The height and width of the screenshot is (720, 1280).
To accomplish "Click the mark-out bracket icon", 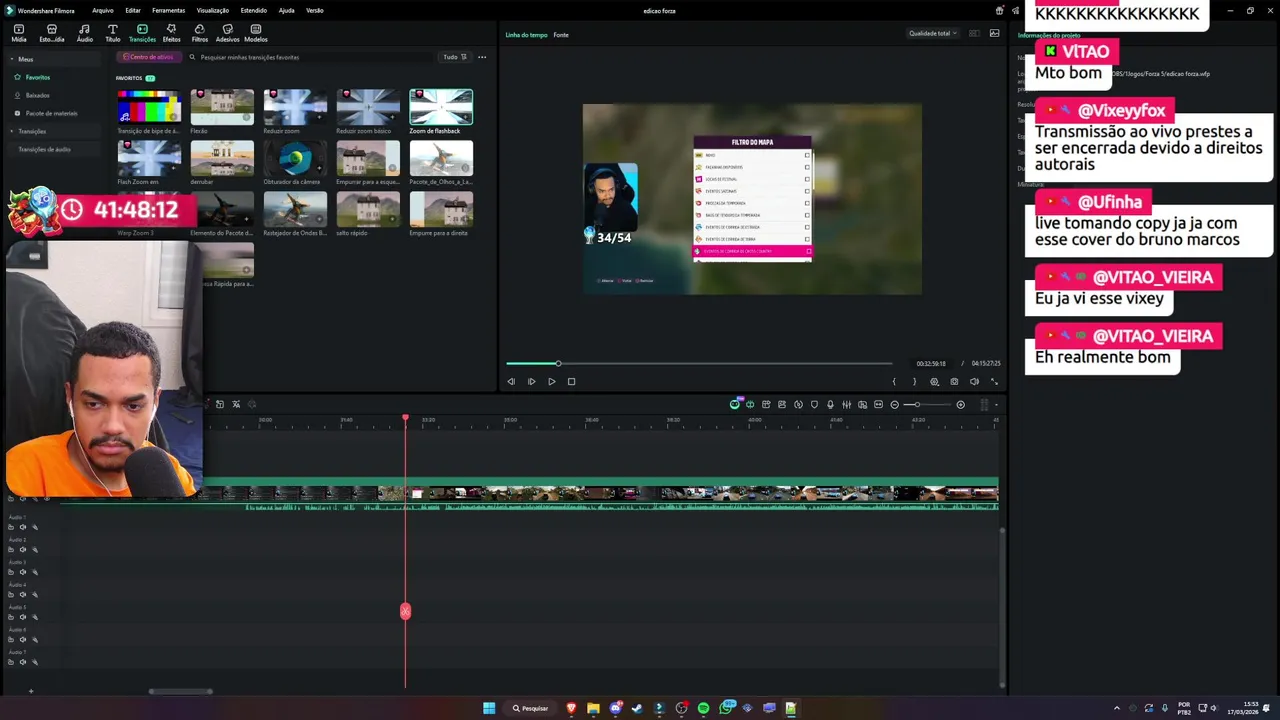I will (914, 381).
